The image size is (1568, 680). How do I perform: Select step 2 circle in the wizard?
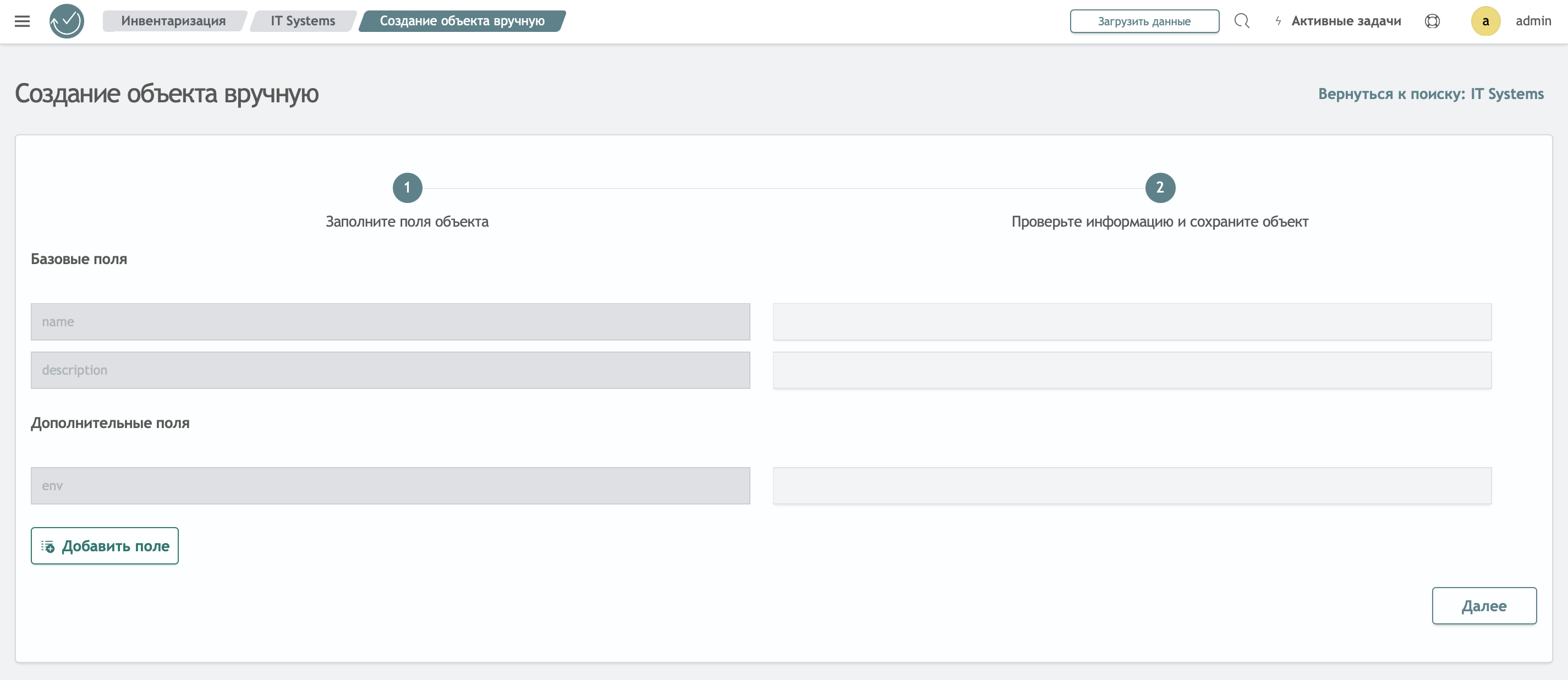(1160, 188)
